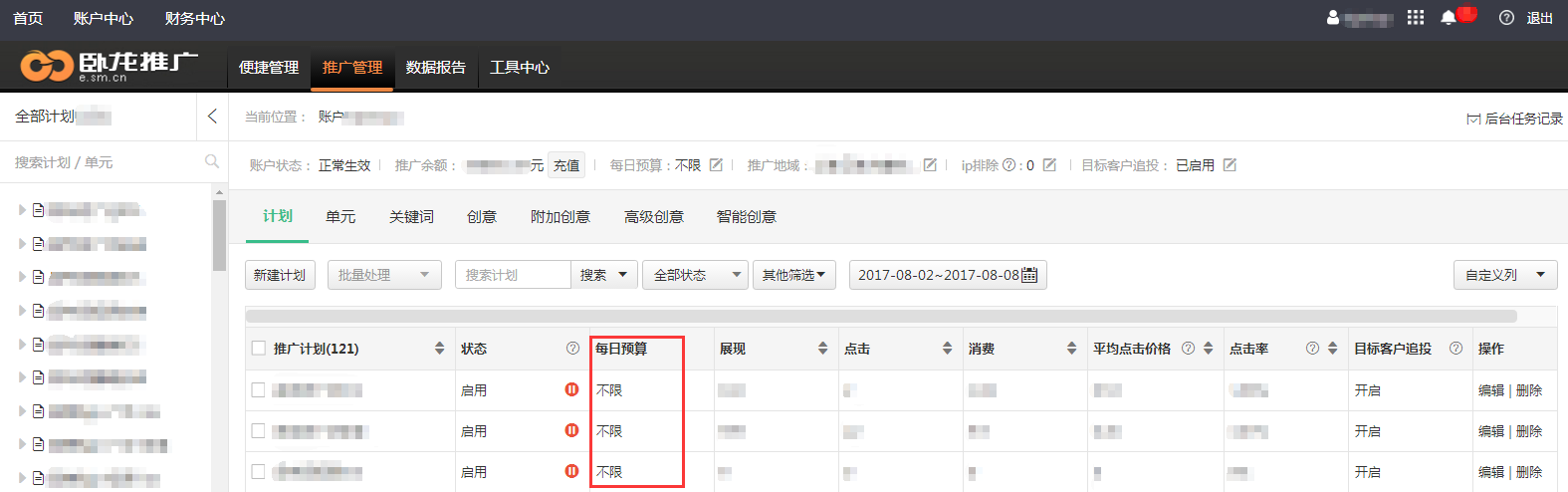Click the help icon beside 退出
1568x492 pixels.
(1506, 18)
